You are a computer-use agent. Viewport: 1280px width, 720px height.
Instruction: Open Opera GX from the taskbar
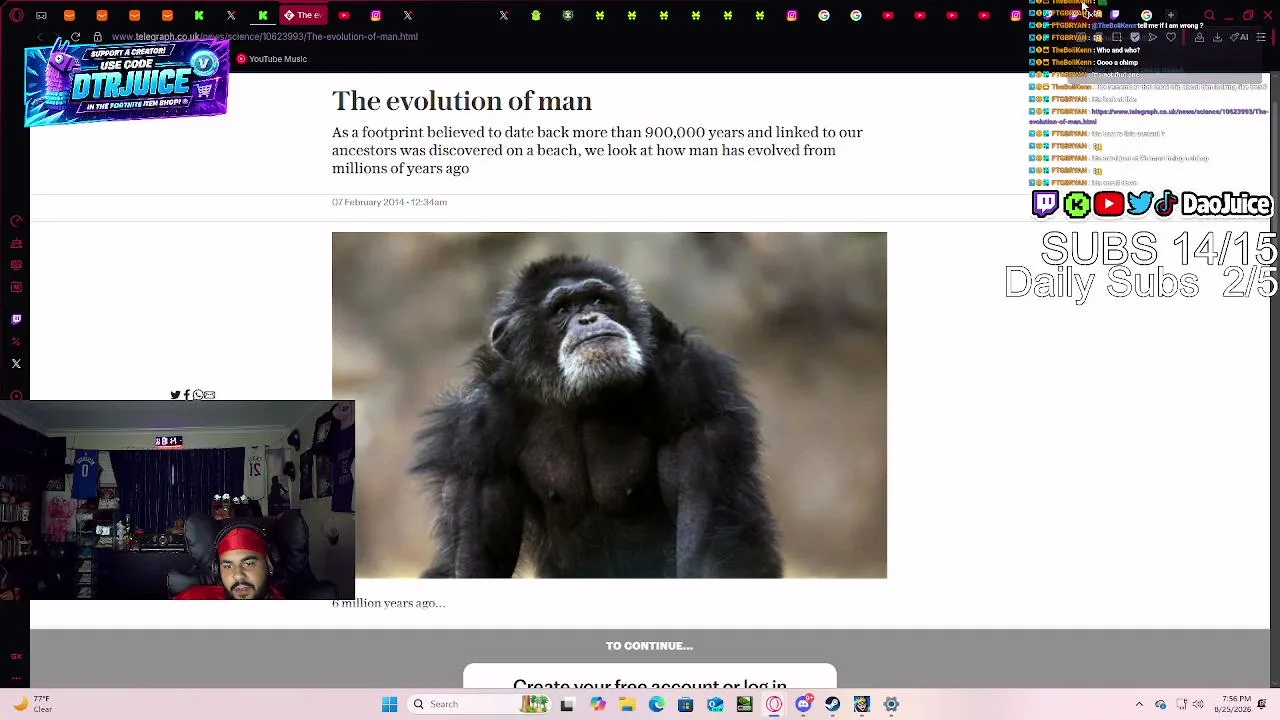pos(774,704)
